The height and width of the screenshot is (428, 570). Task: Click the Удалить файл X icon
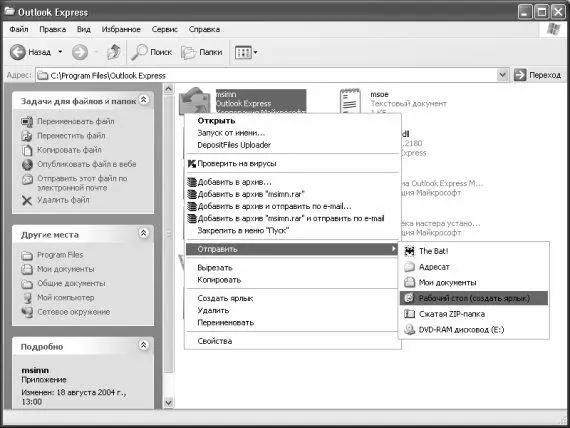[x=27, y=200]
